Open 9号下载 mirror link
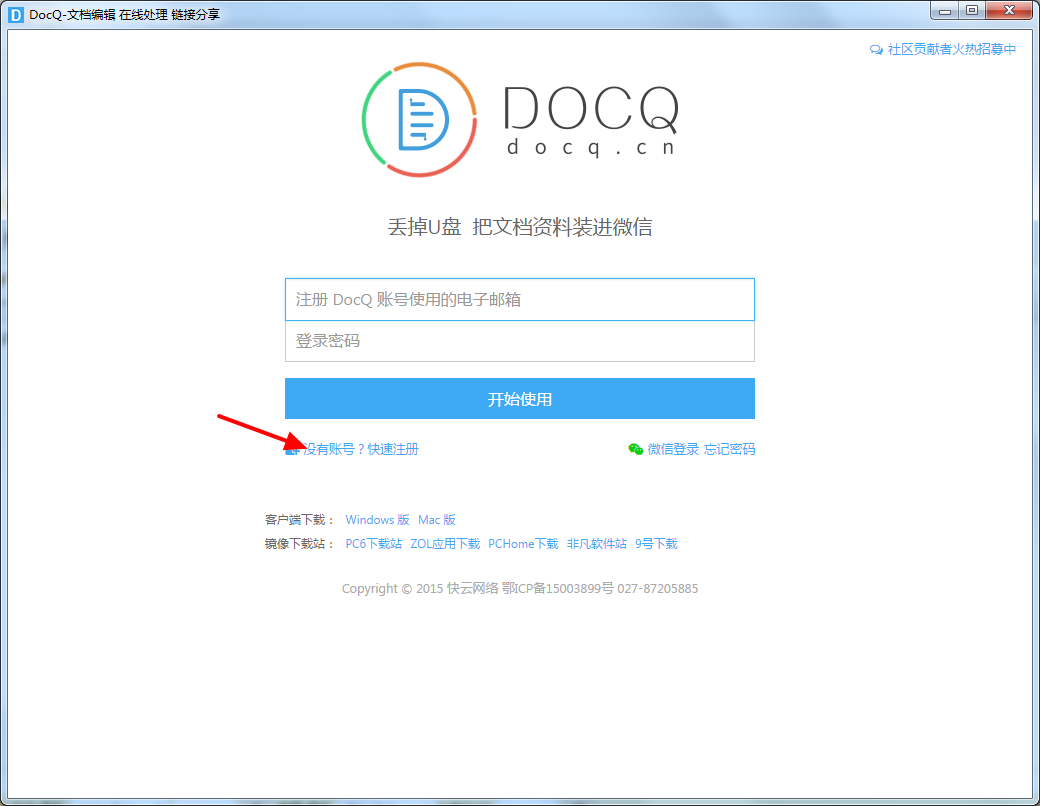Viewport: 1040px width, 806px height. [x=656, y=543]
